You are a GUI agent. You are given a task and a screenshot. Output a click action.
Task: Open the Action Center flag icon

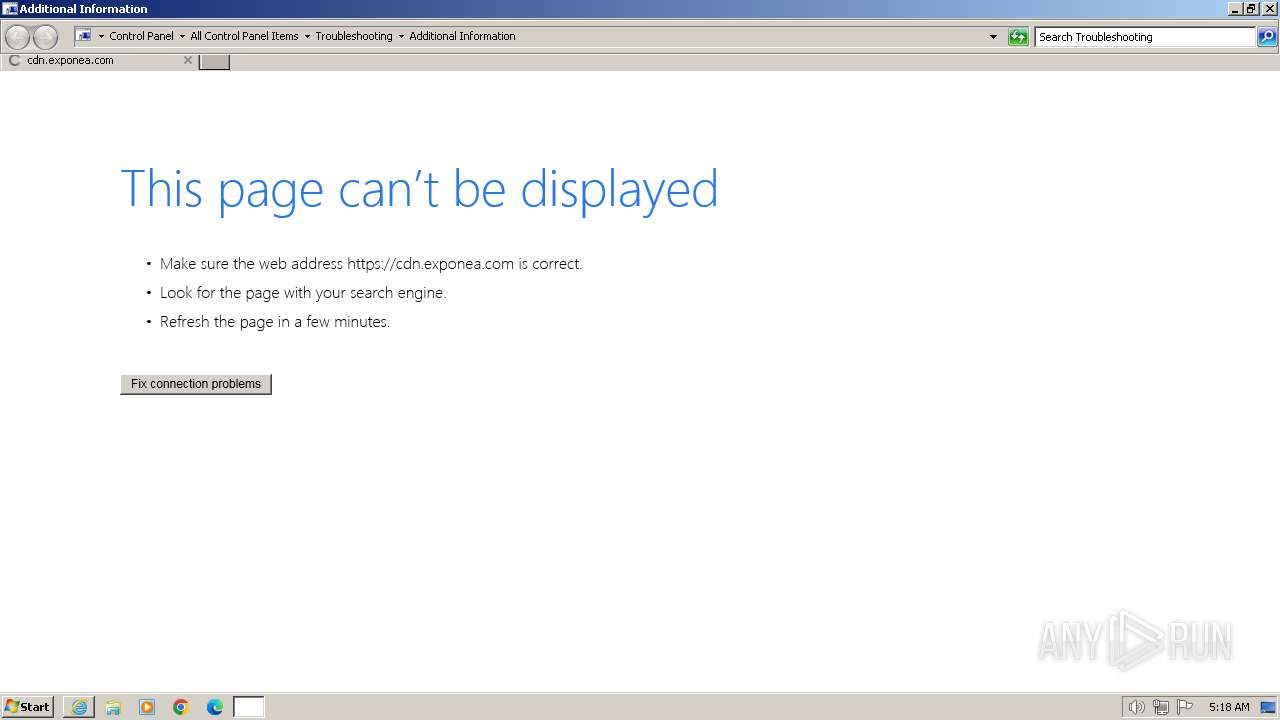1185,707
